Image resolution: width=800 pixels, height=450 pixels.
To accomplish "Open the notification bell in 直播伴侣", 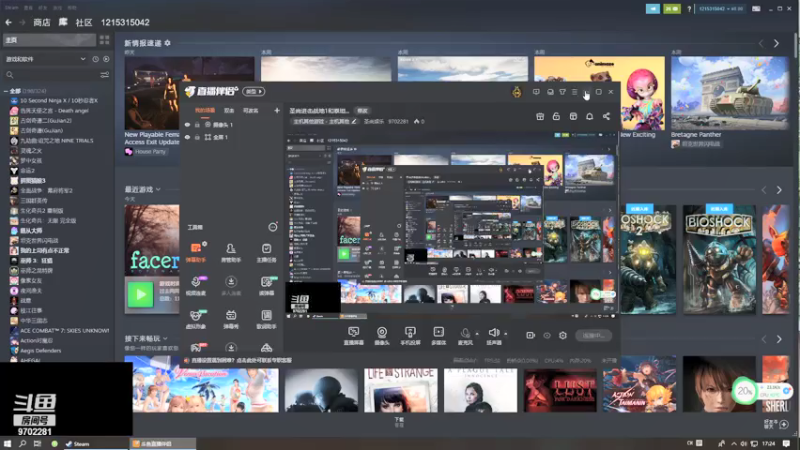I will tap(589, 116).
